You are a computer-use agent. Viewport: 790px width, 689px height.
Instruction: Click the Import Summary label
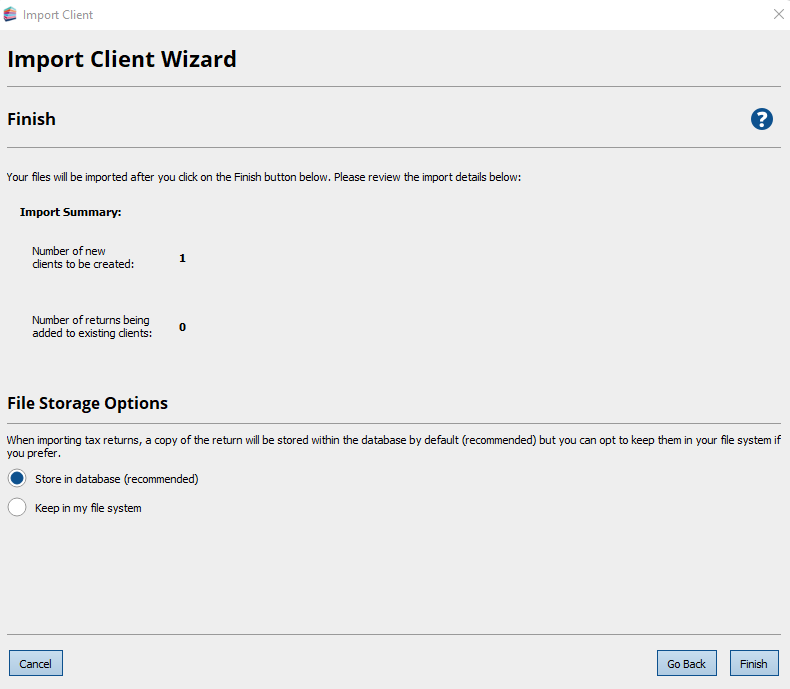pyautogui.click(x=70, y=212)
